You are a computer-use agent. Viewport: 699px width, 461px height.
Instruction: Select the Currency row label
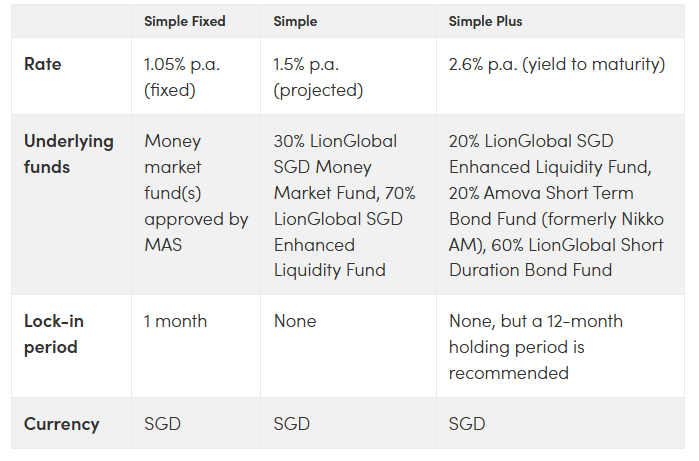(62, 424)
